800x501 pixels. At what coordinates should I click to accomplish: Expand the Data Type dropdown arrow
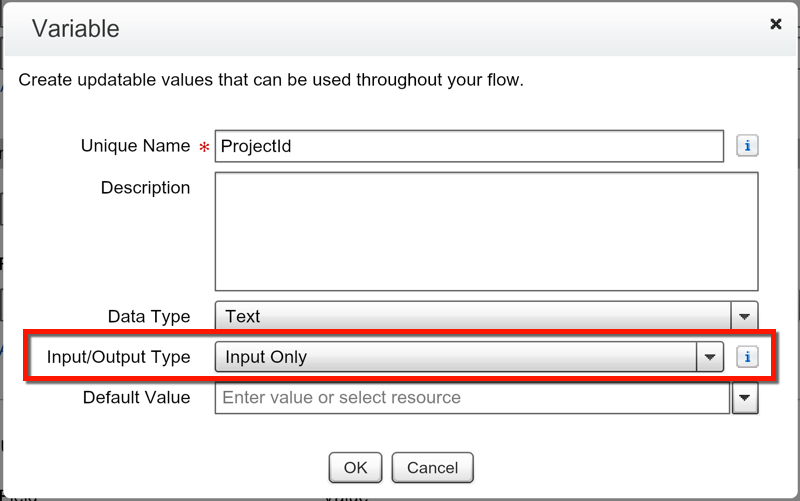pos(745,316)
